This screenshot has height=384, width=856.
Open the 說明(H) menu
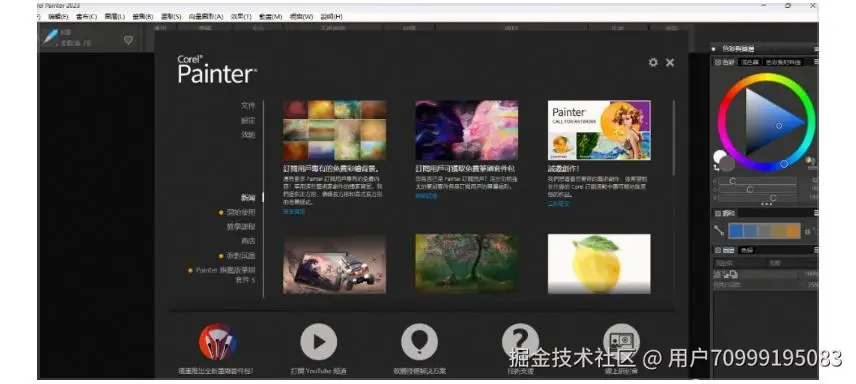coord(332,16)
